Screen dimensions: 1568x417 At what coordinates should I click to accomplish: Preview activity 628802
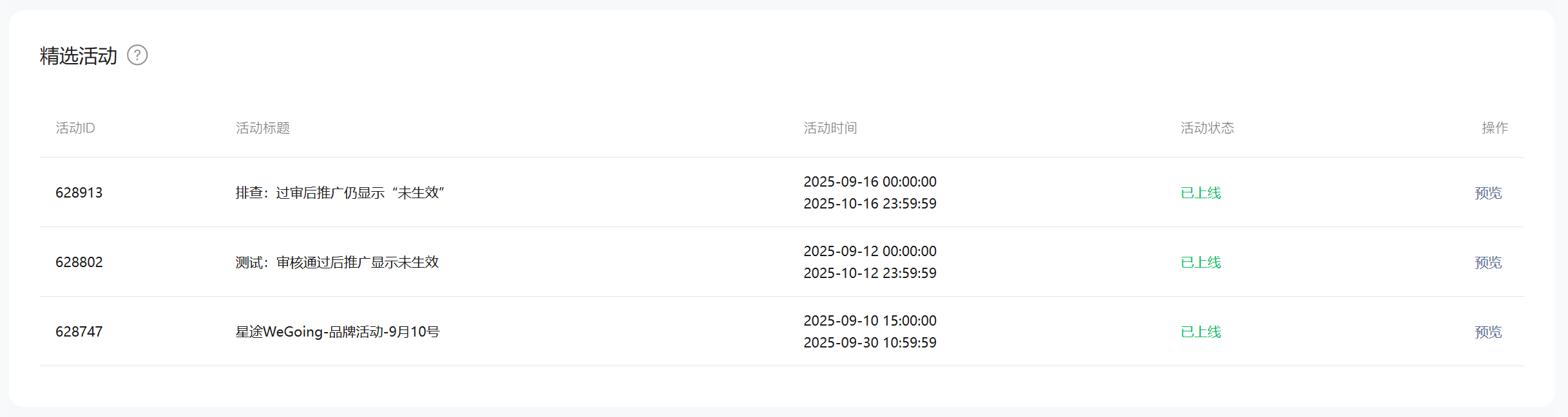pyautogui.click(x=1488, y=263)
